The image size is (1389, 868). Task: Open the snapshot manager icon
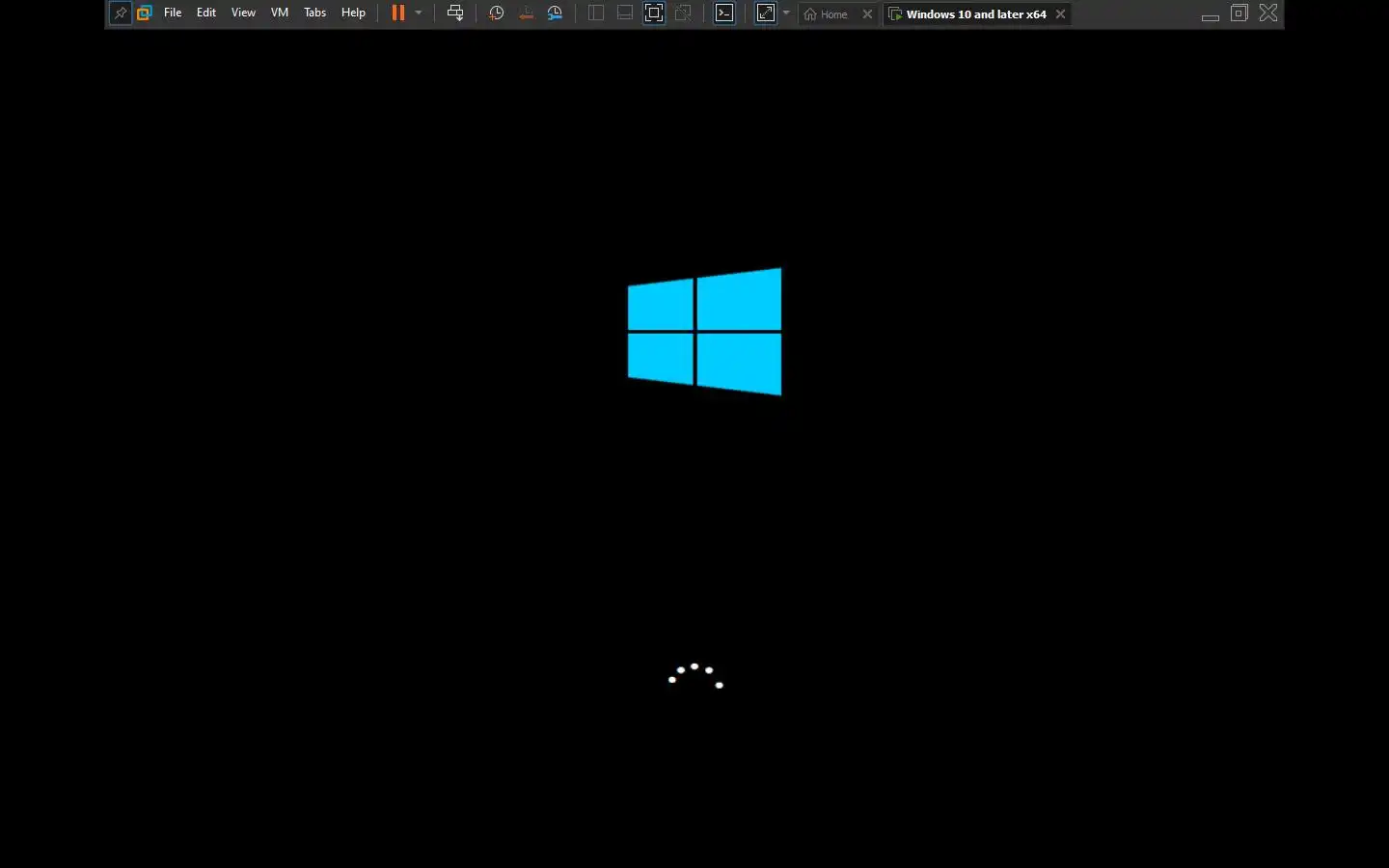tap(556, 14)
